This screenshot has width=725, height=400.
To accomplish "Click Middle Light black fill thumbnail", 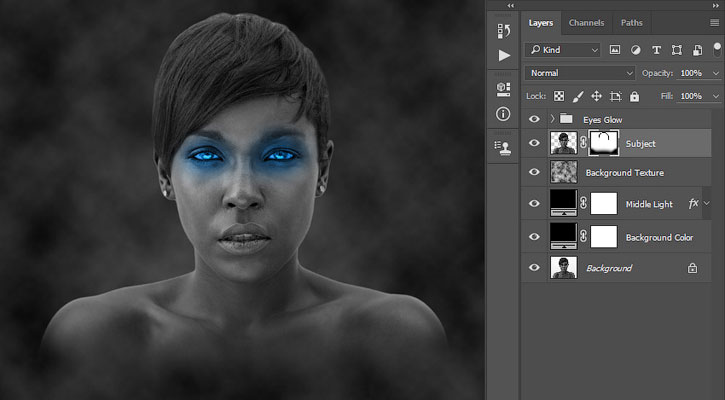I will tap(564, 203).
